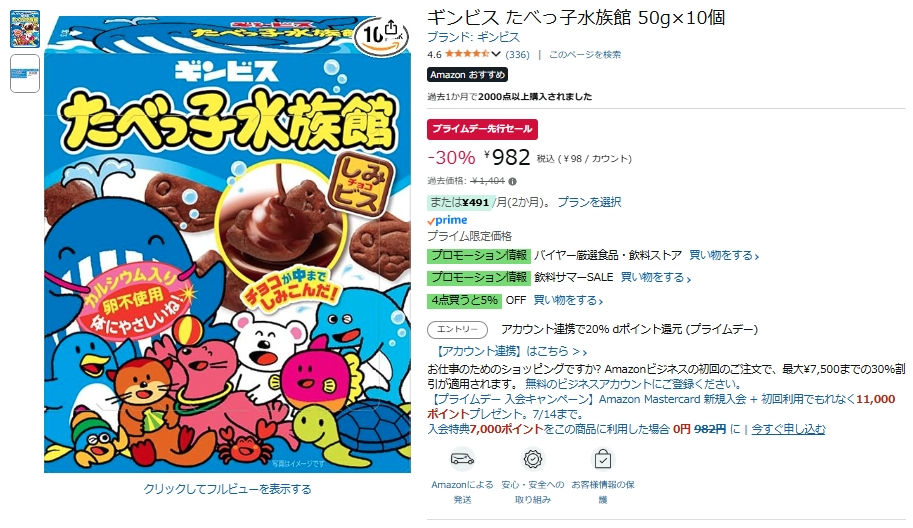Click the このページを検索 link
Screen dimensions: 913x528
click(585, 55)
